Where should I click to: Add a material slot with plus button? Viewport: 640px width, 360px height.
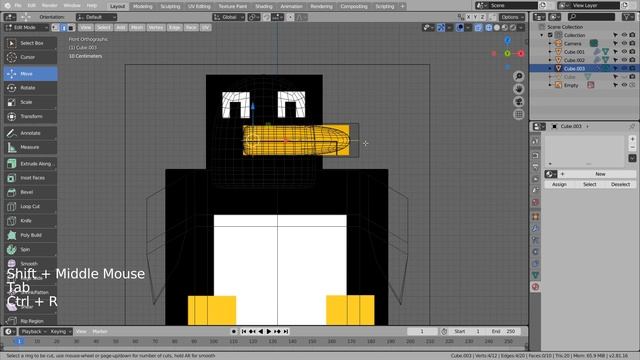(632, 139)
